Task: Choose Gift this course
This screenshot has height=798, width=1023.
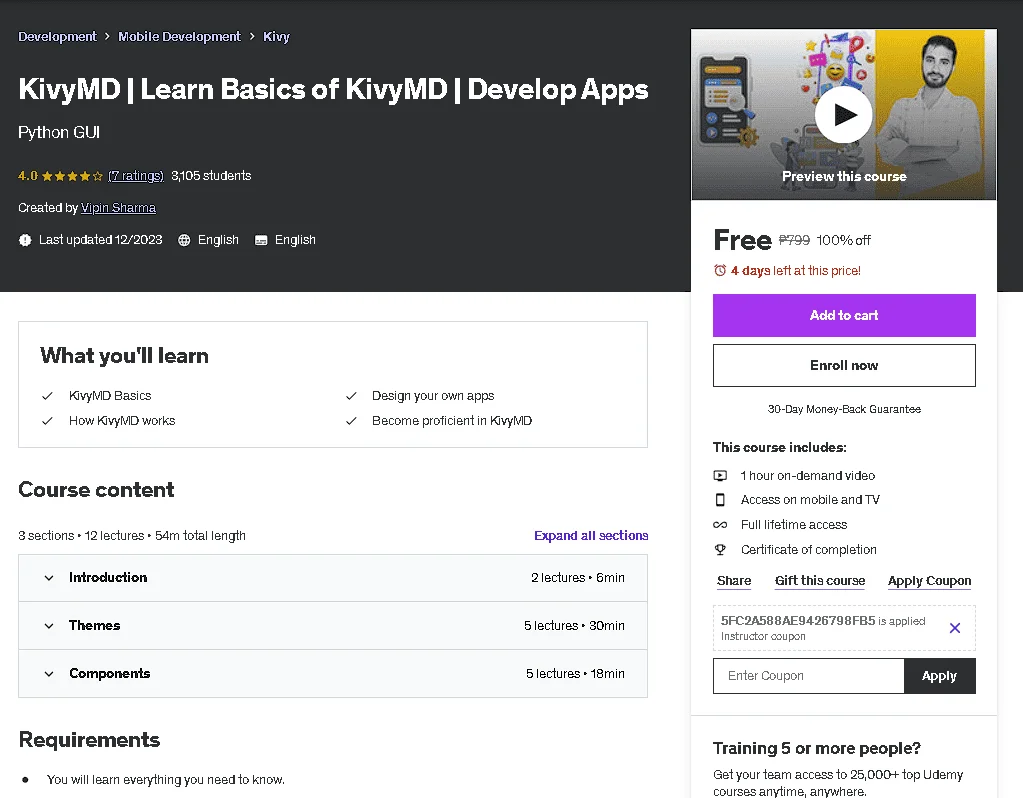Action: [820, 581]
